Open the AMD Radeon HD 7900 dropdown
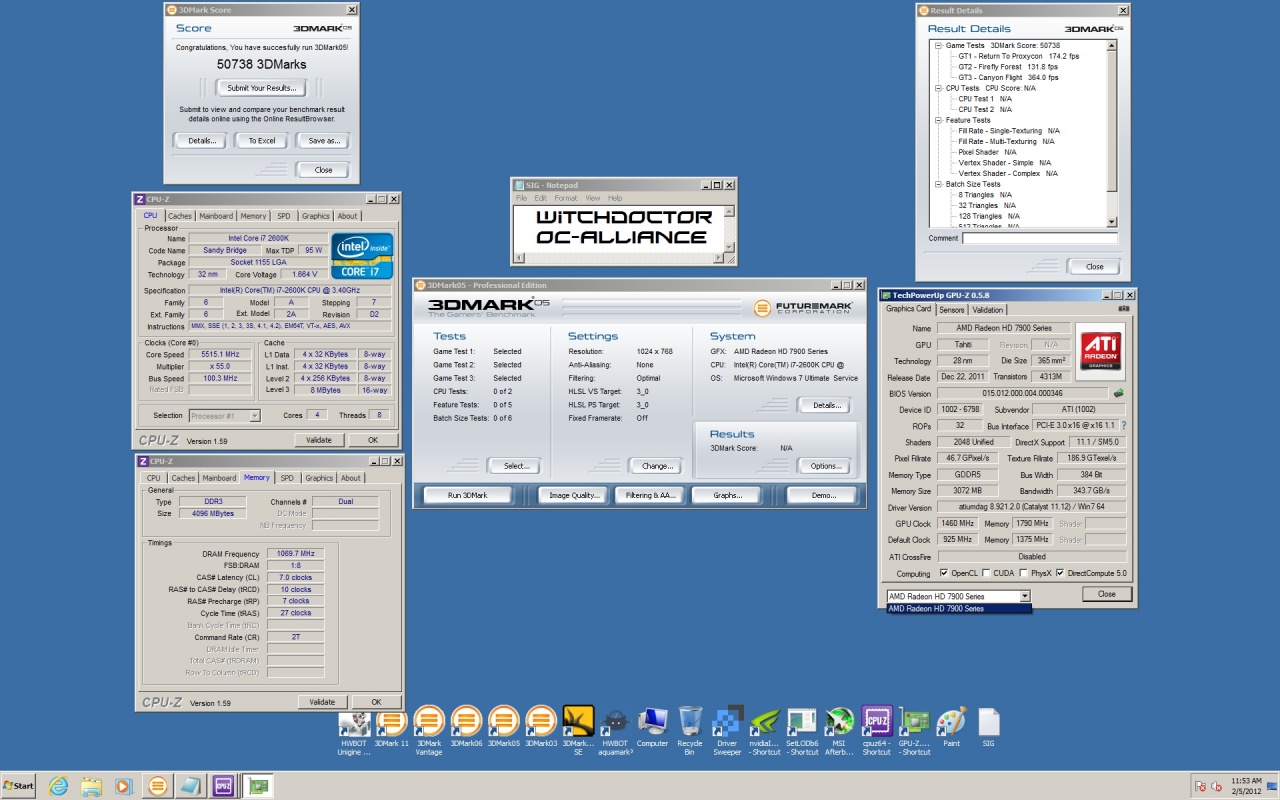Image resolution: width=1280 pixels, height=800 pixels. [1024, 596]
